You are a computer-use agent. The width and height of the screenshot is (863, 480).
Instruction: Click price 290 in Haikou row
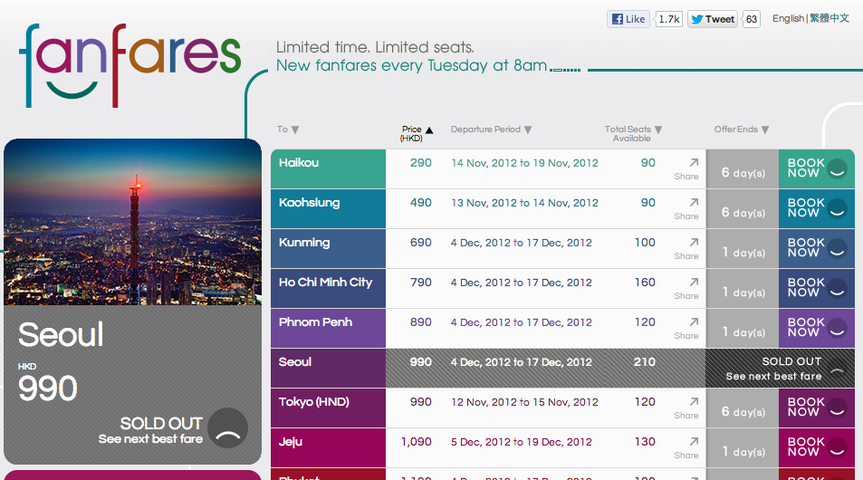(420, 163)
